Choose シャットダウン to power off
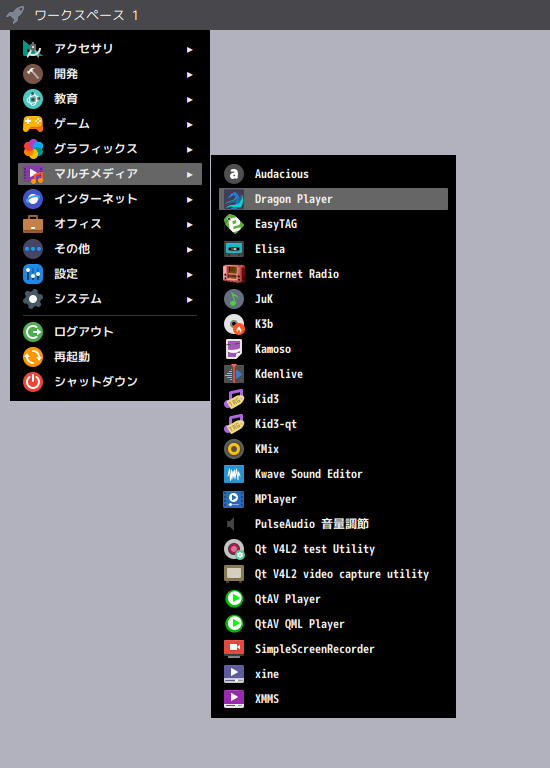 tap(110, 382)
